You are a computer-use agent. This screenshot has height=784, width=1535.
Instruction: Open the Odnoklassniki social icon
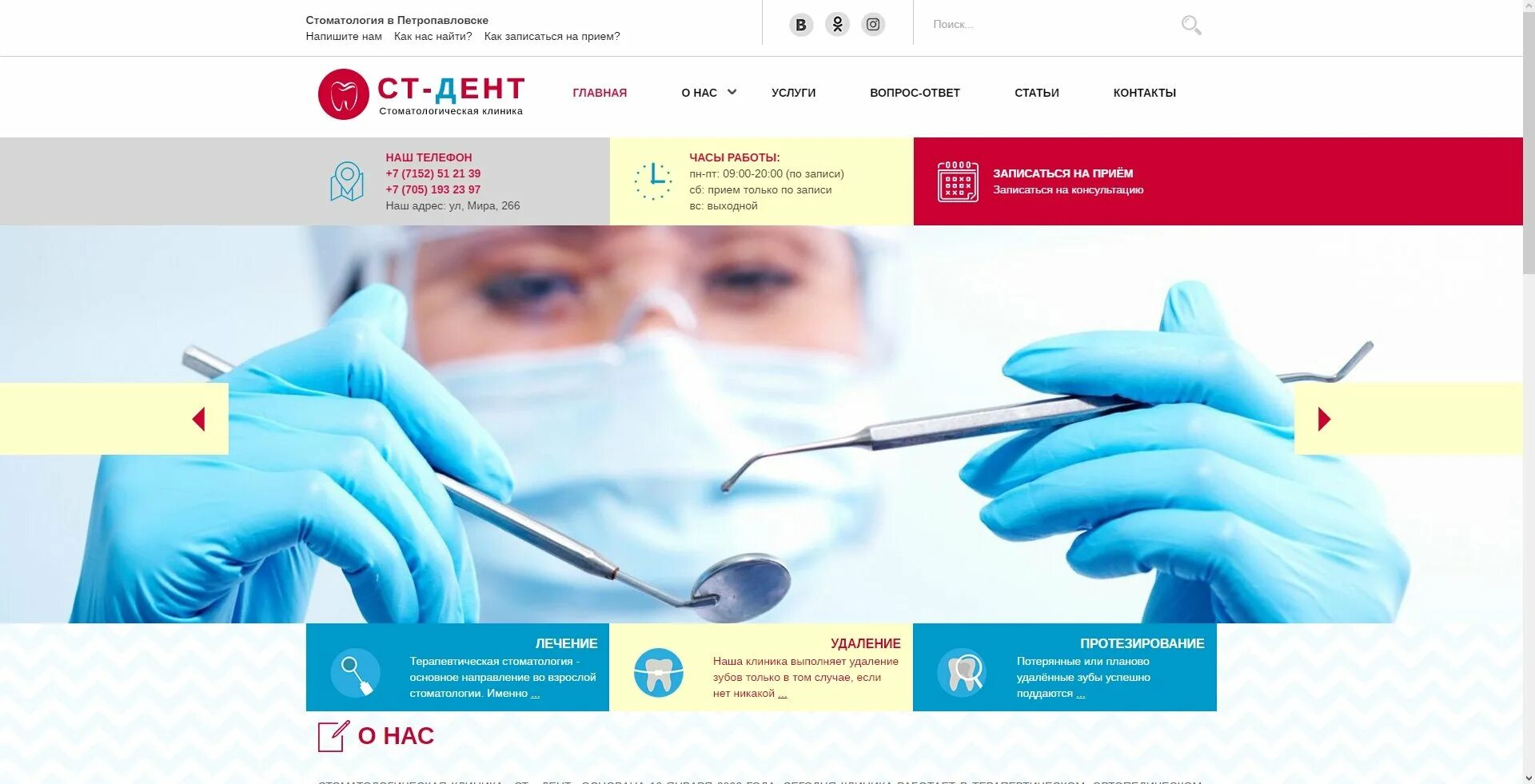tap(837, 25)
